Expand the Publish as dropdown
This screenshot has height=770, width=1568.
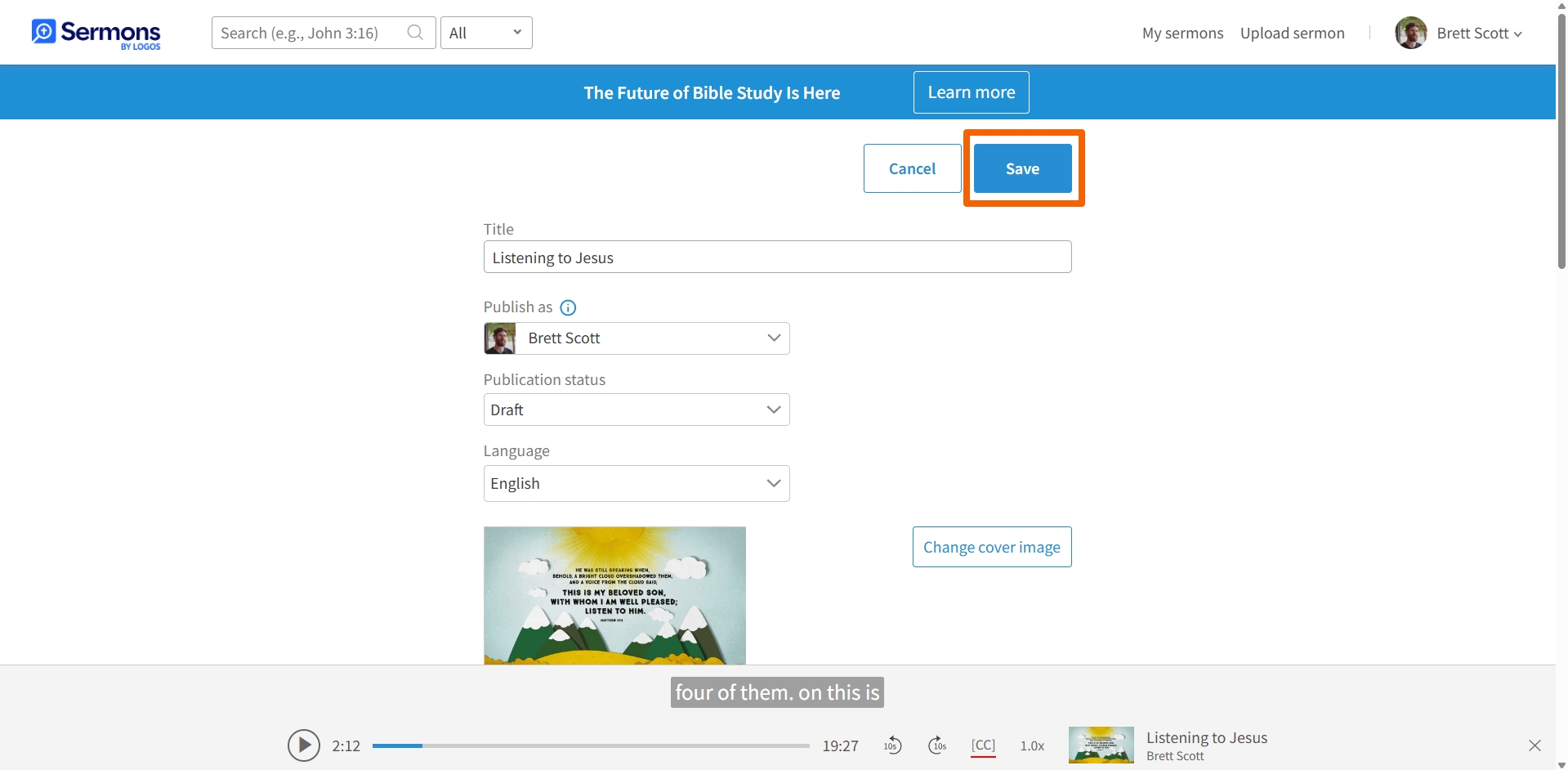(637, 338)
